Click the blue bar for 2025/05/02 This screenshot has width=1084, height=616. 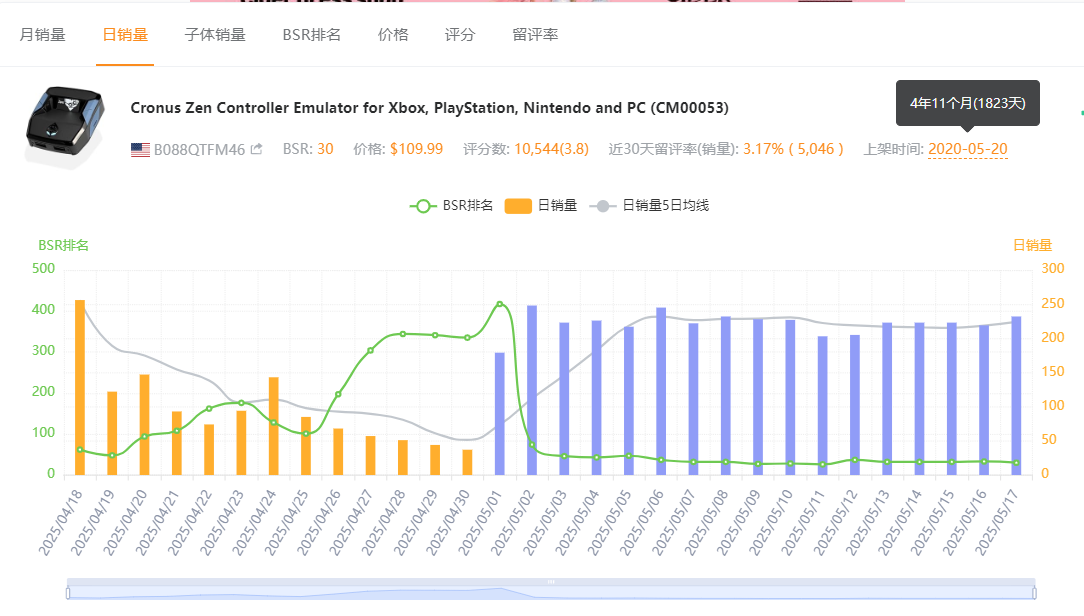click(532, 390)
